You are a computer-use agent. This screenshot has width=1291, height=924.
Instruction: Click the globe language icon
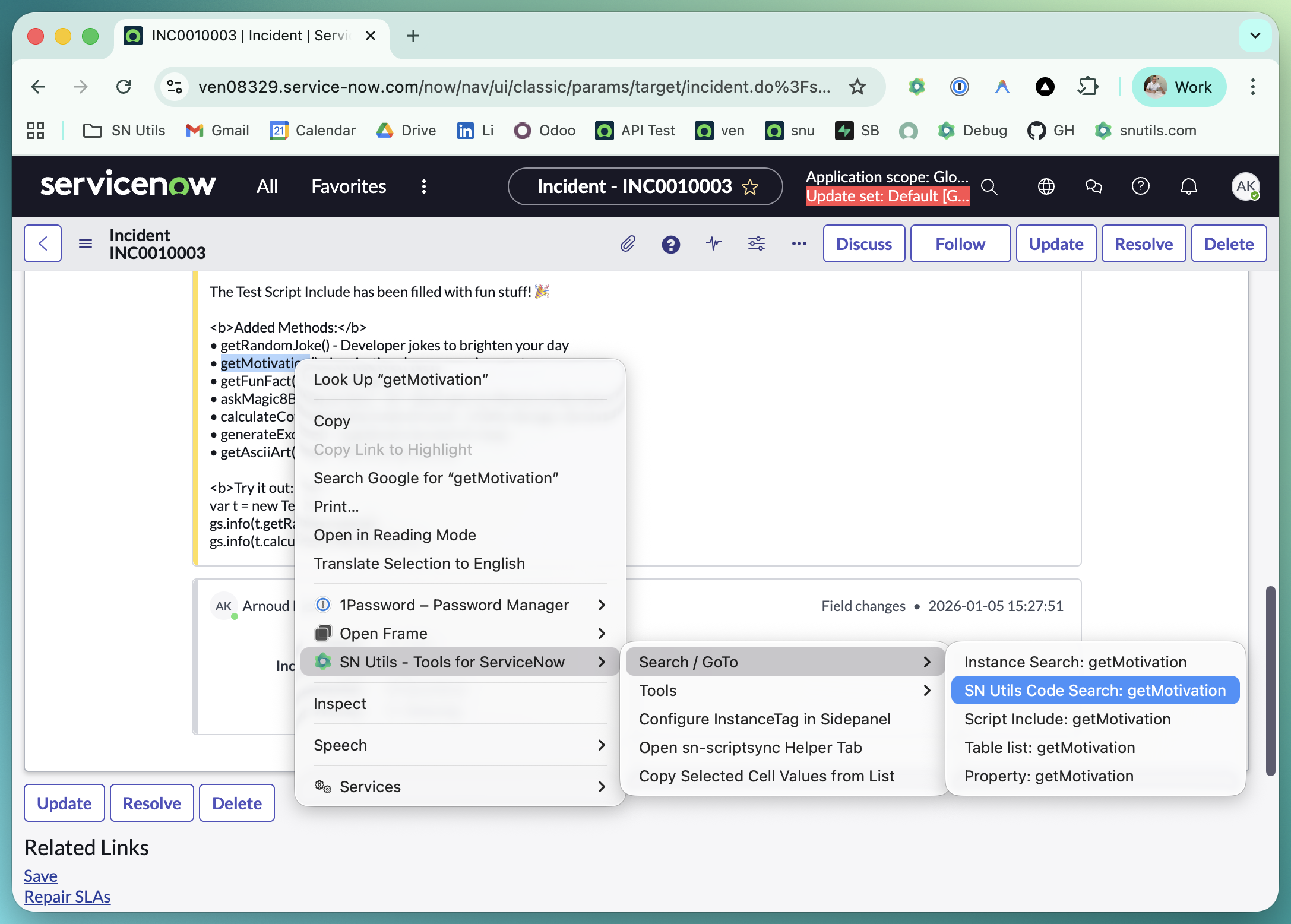[1046, 186]
